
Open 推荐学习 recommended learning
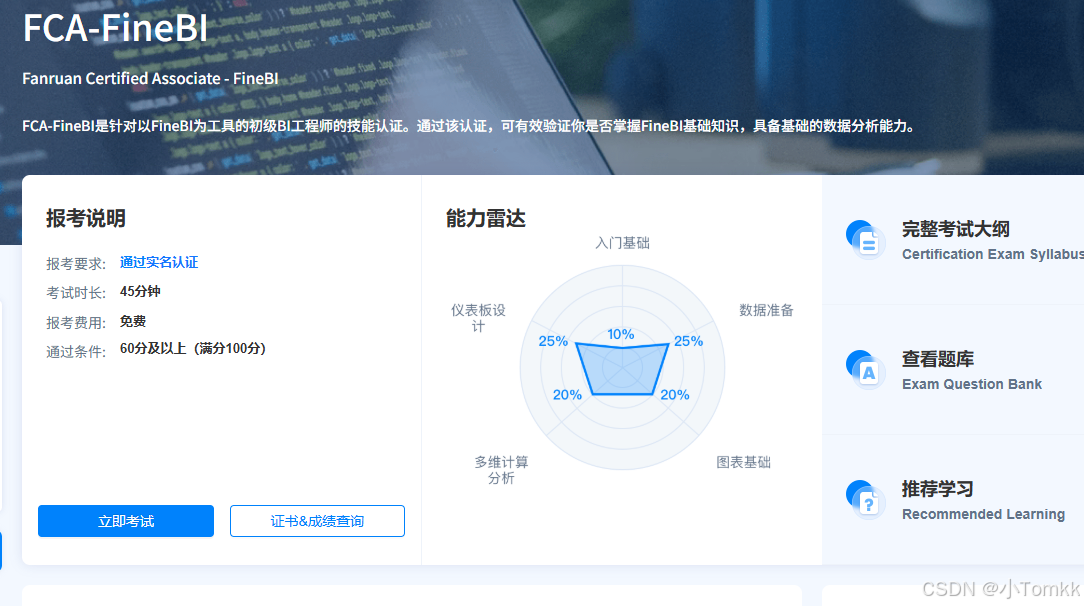coord(937,489)
